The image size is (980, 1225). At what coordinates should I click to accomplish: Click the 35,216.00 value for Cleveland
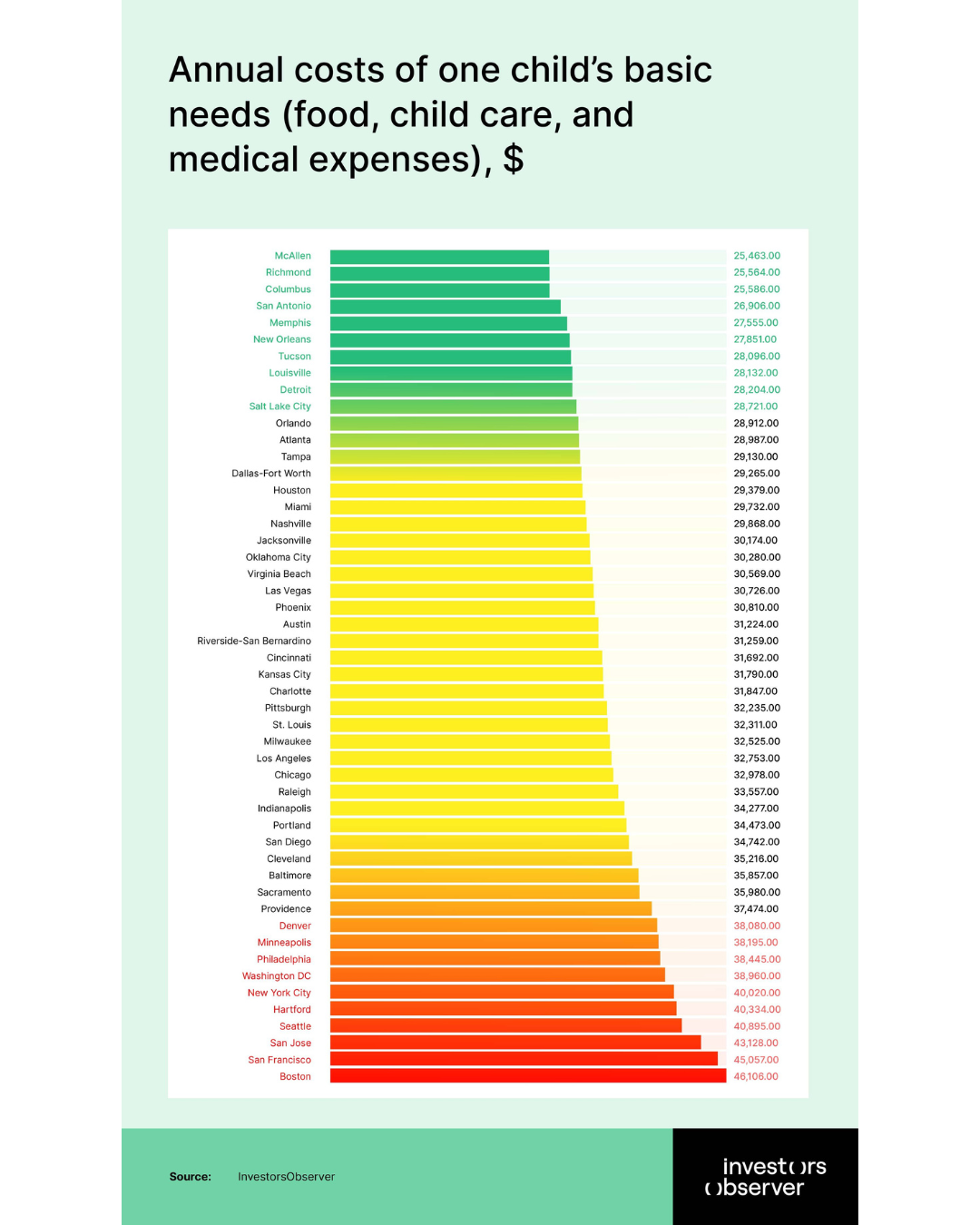[756, 859]
